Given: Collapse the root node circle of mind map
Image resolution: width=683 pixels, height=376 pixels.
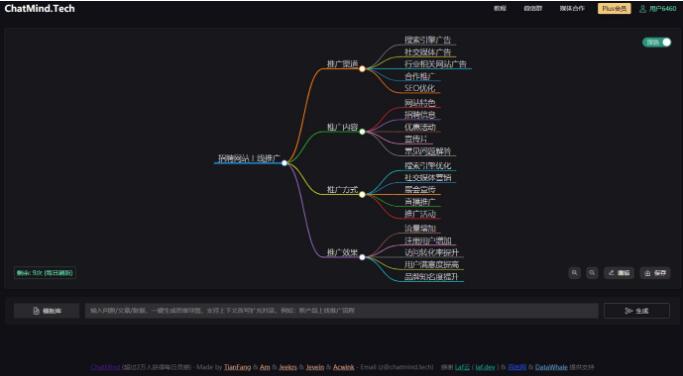Looking at the screenshot, I should [284, 163].
